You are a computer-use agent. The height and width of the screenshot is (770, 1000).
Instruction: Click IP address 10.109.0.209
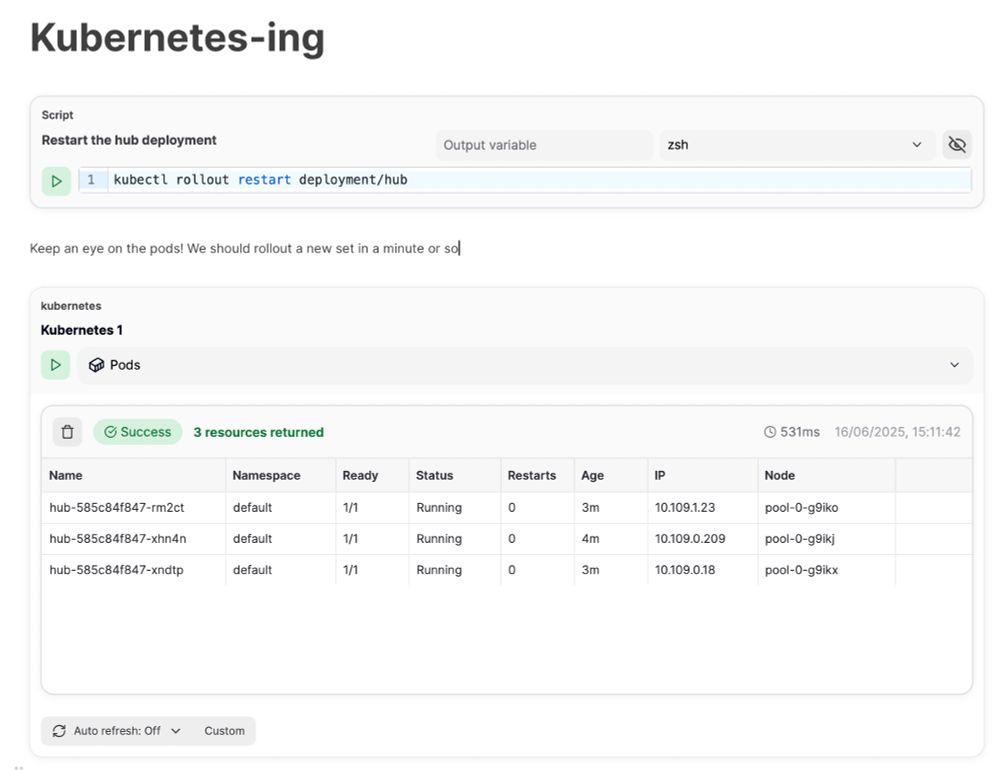(x=690, y=538)
